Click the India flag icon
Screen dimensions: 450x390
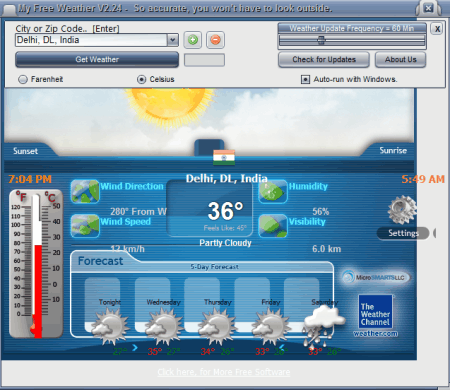click(x=224, y=157)
